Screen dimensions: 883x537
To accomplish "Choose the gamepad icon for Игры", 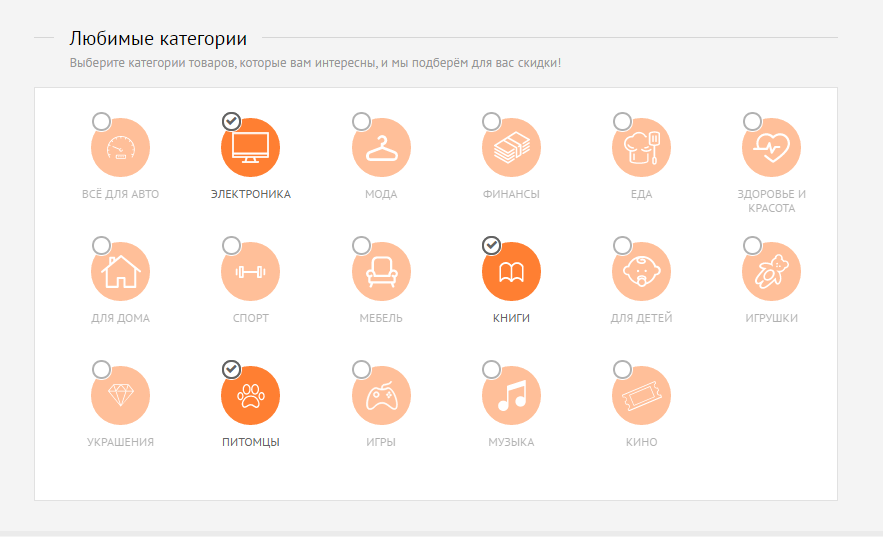I will click(x=381, y=395).
